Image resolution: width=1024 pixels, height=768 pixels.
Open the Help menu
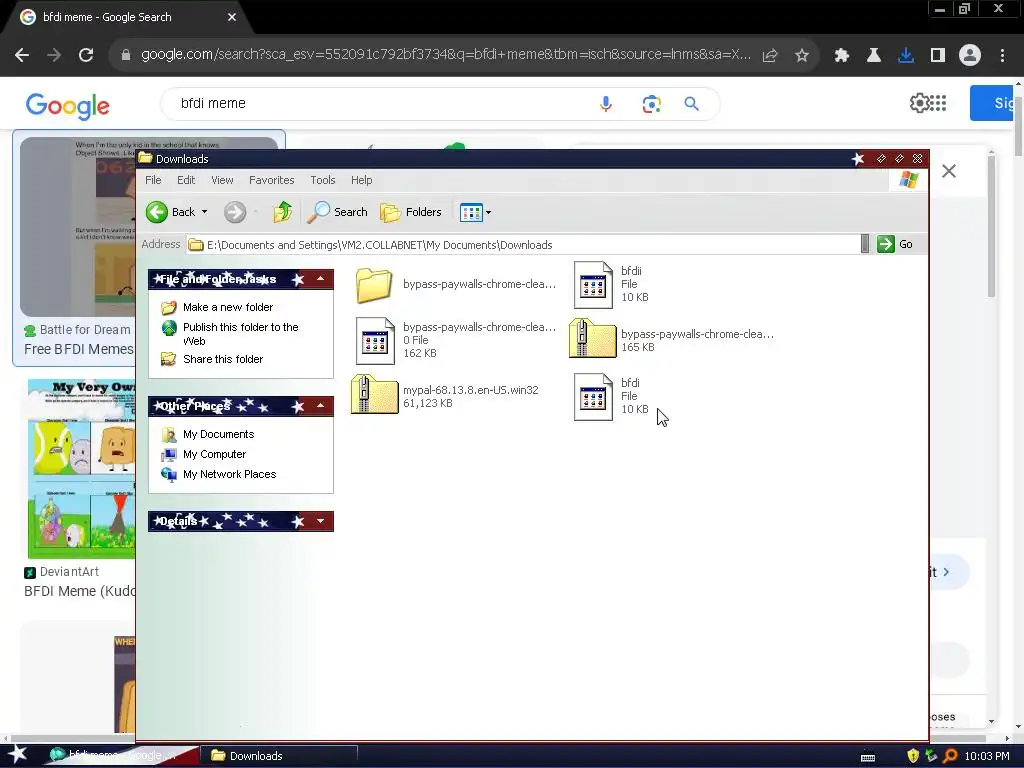[x=361, y=180]
